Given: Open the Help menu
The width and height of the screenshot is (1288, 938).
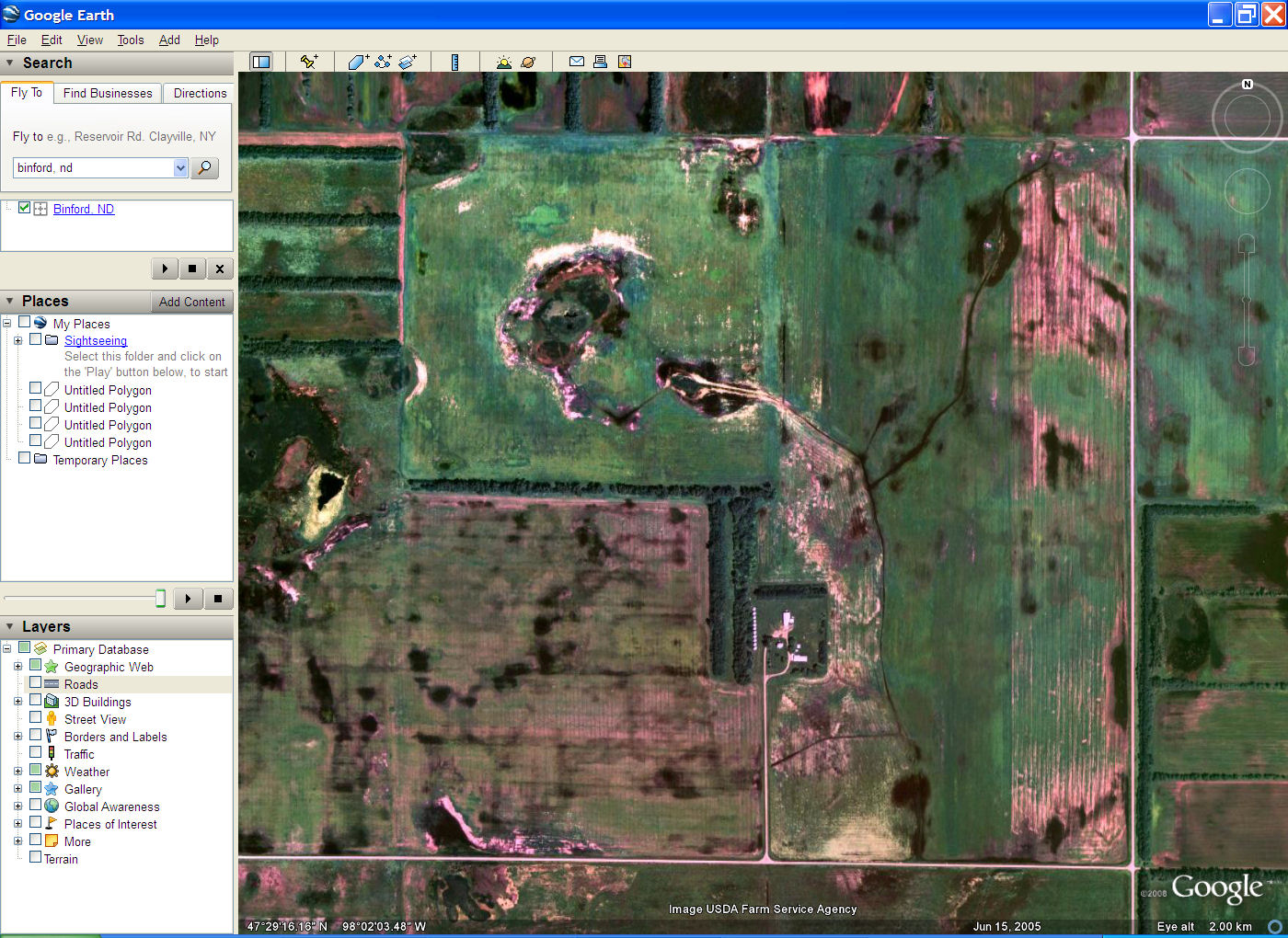Looking at the screenshot, I should click(x=207, y=40).
